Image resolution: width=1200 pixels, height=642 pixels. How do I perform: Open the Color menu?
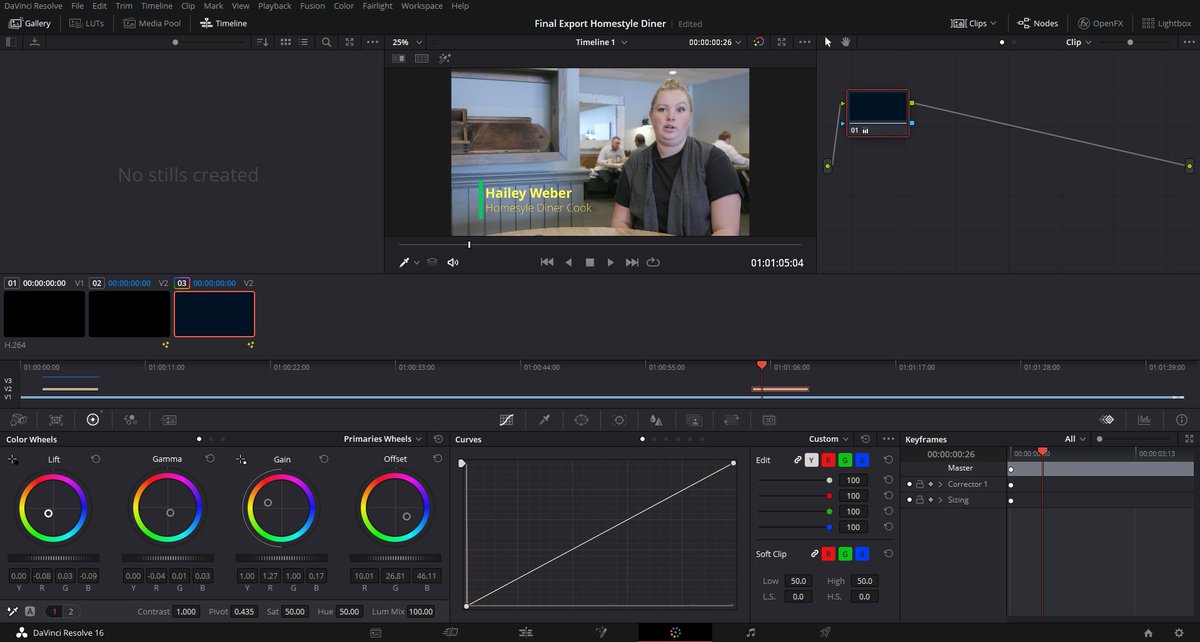pos(343,6)
